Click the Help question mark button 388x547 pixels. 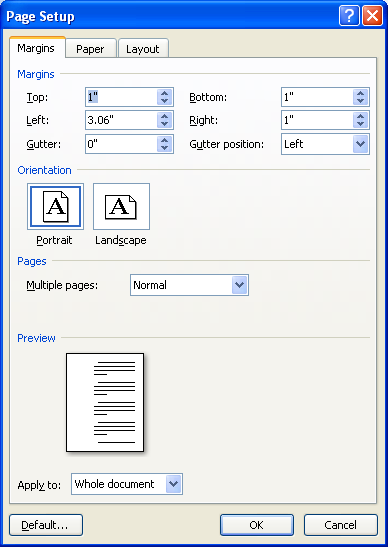[349, 16]
